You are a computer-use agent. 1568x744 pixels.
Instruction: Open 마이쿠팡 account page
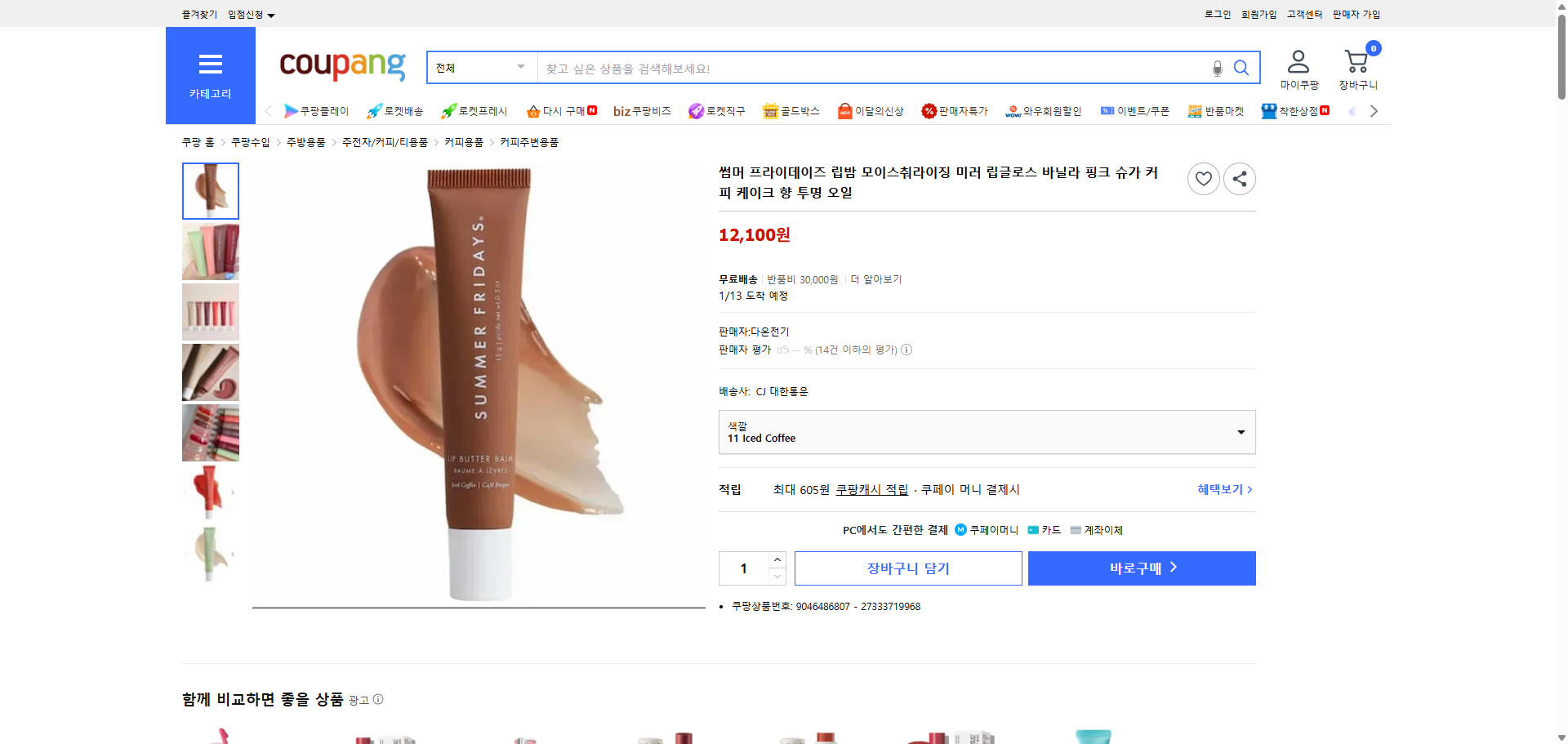point(1297,65)
